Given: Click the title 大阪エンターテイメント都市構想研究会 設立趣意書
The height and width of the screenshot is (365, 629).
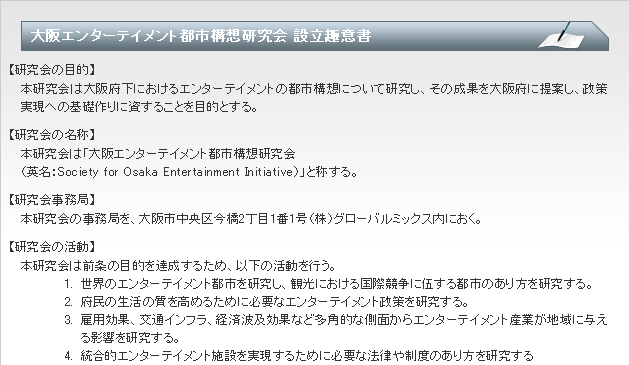Looking at the screenshot, I should [x=201, y=36].
